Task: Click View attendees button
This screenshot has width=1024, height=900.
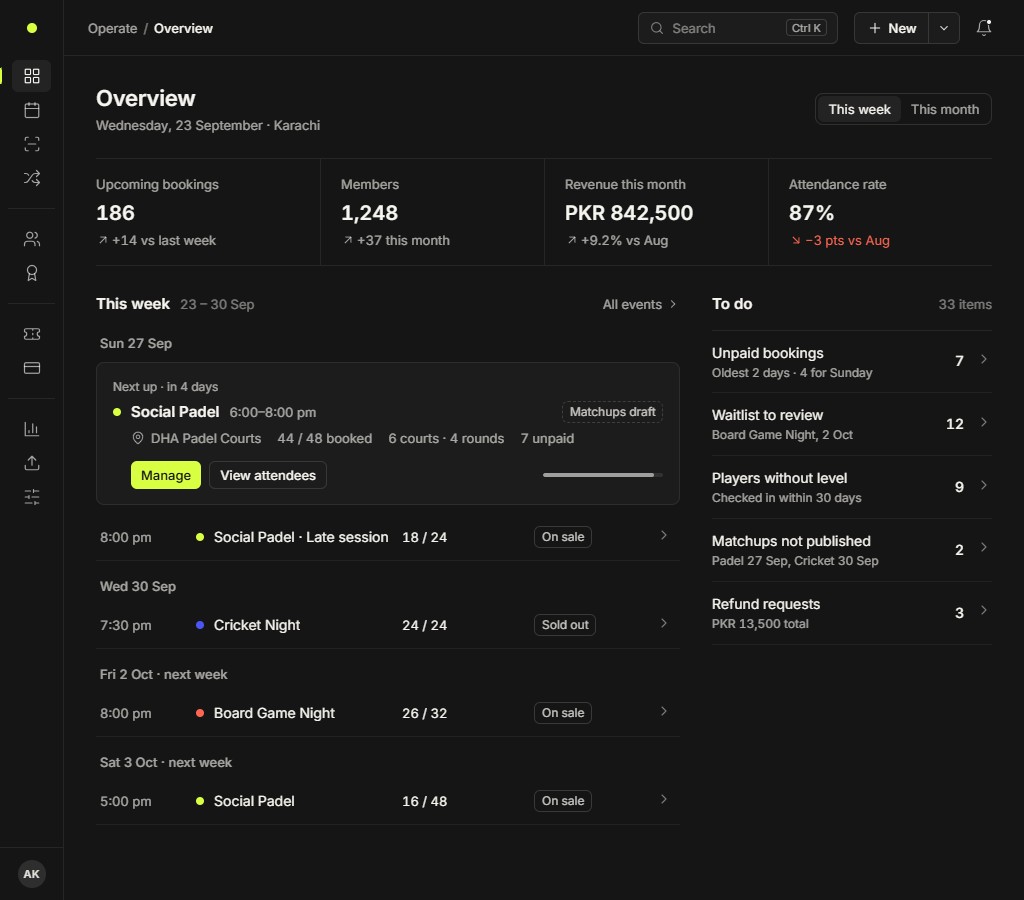Action: pos(268,475)
